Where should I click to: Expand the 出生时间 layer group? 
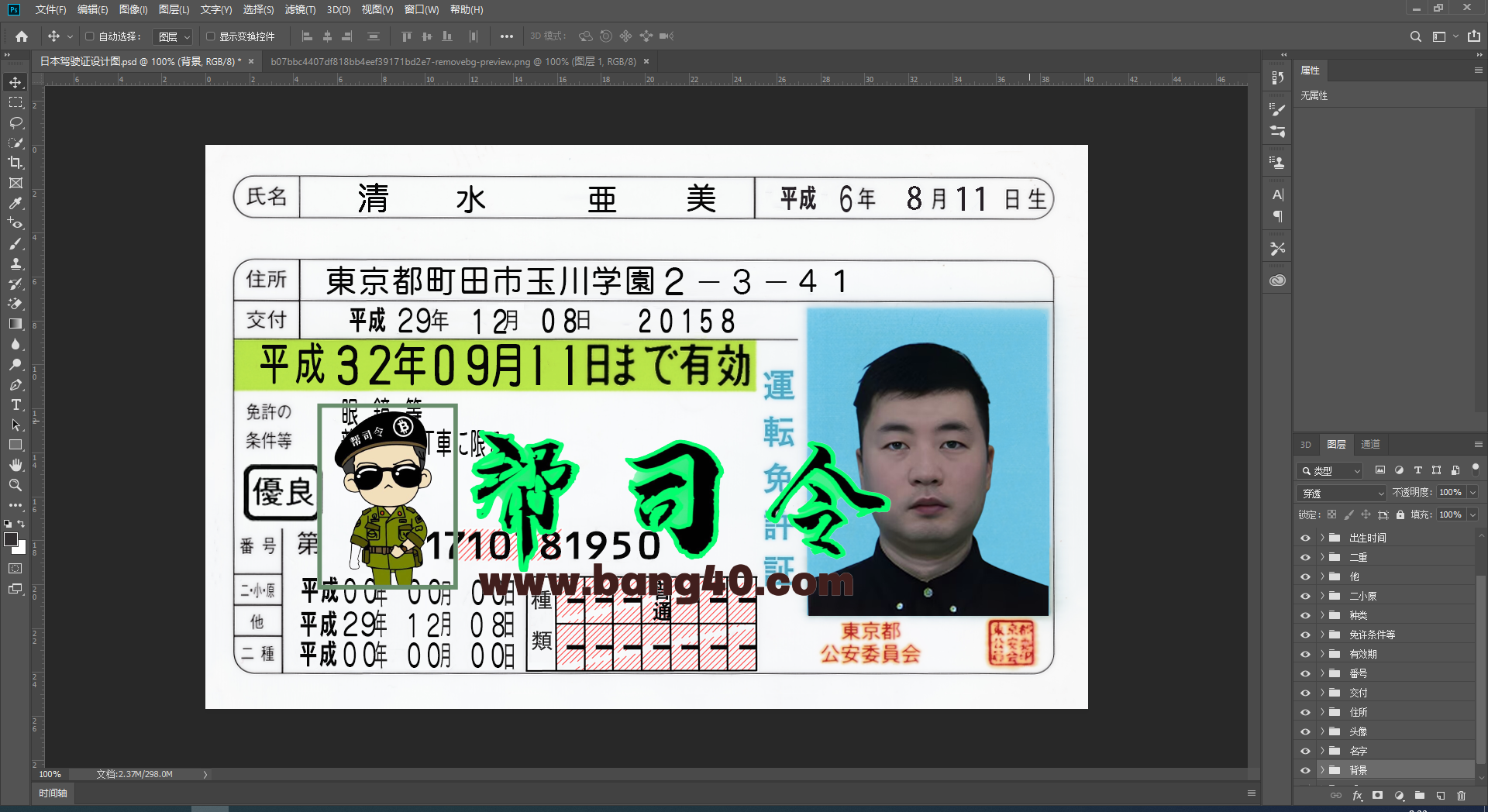tap(1321, 537)
